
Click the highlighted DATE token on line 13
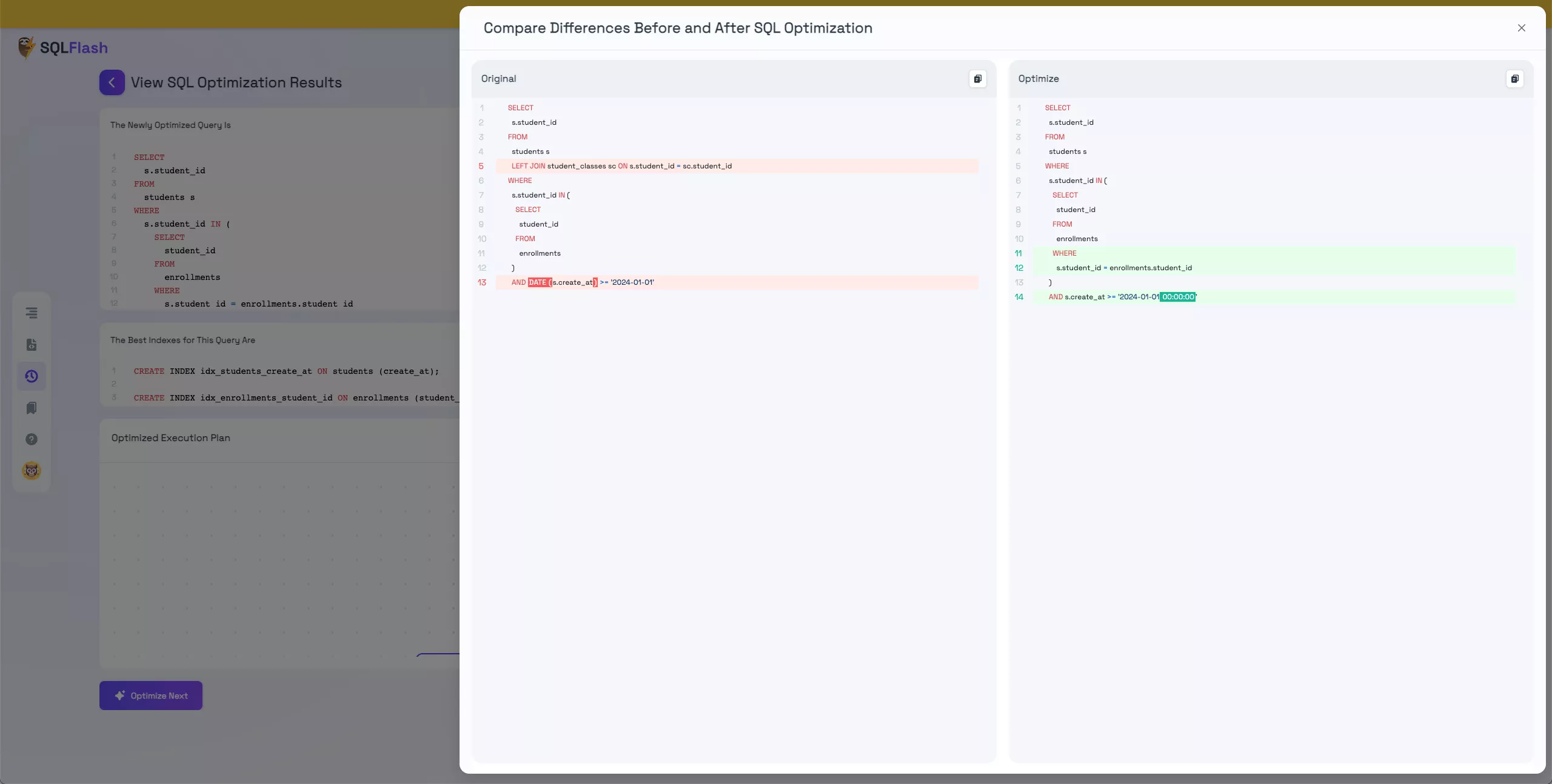click(538, 282)
